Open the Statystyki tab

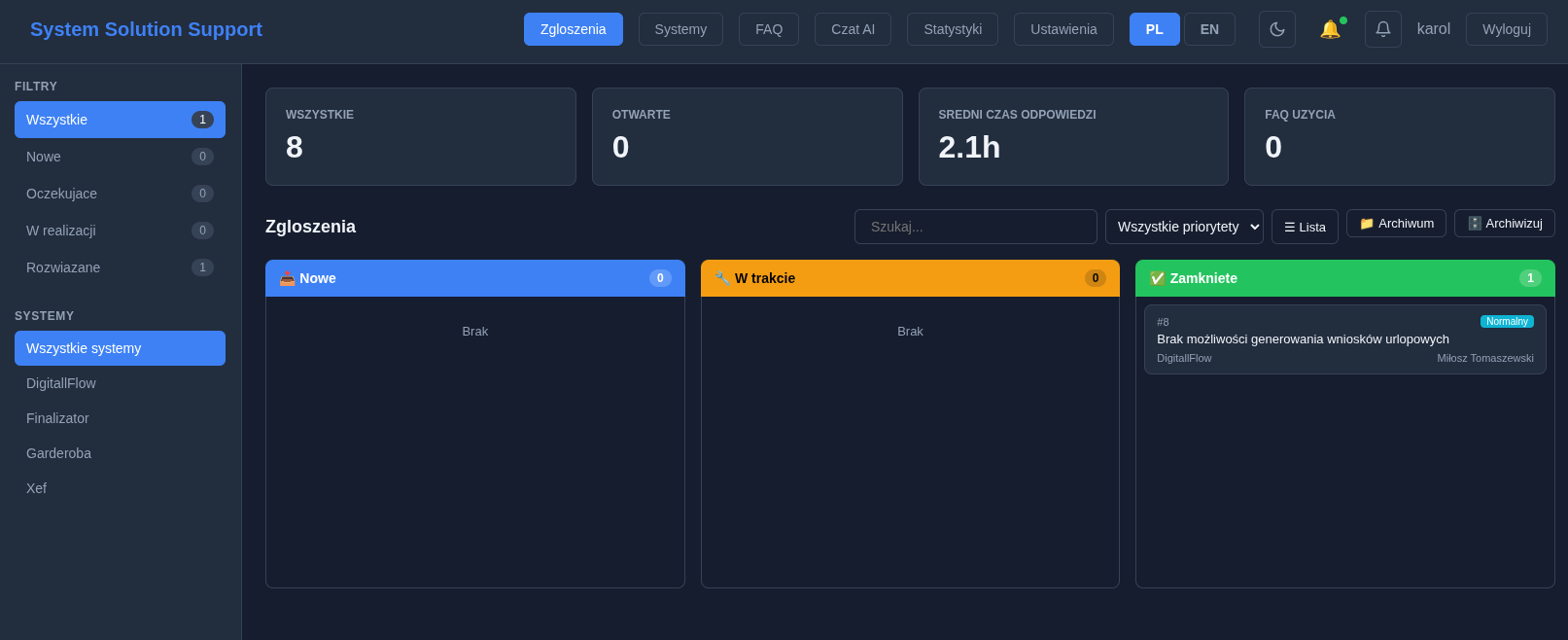click(952, 29)
